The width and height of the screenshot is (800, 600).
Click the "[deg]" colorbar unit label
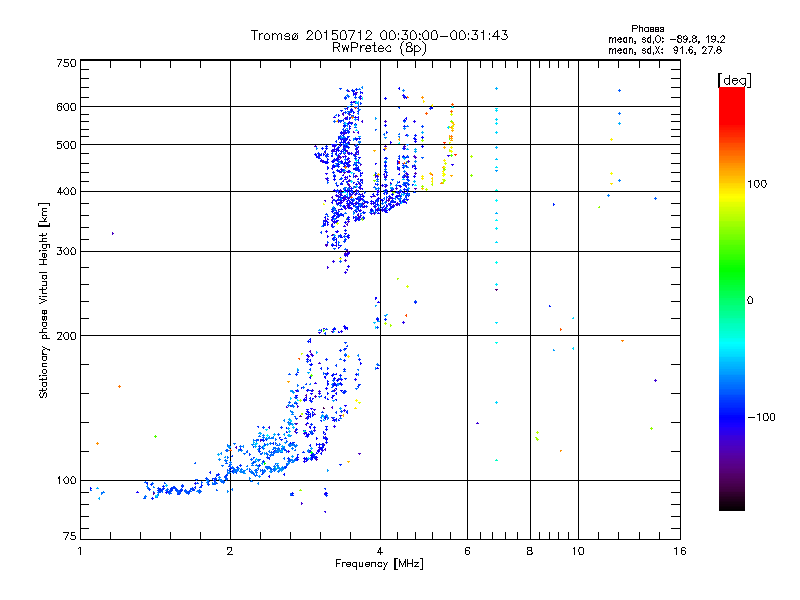pyautogui.click(x=734, y=80)
